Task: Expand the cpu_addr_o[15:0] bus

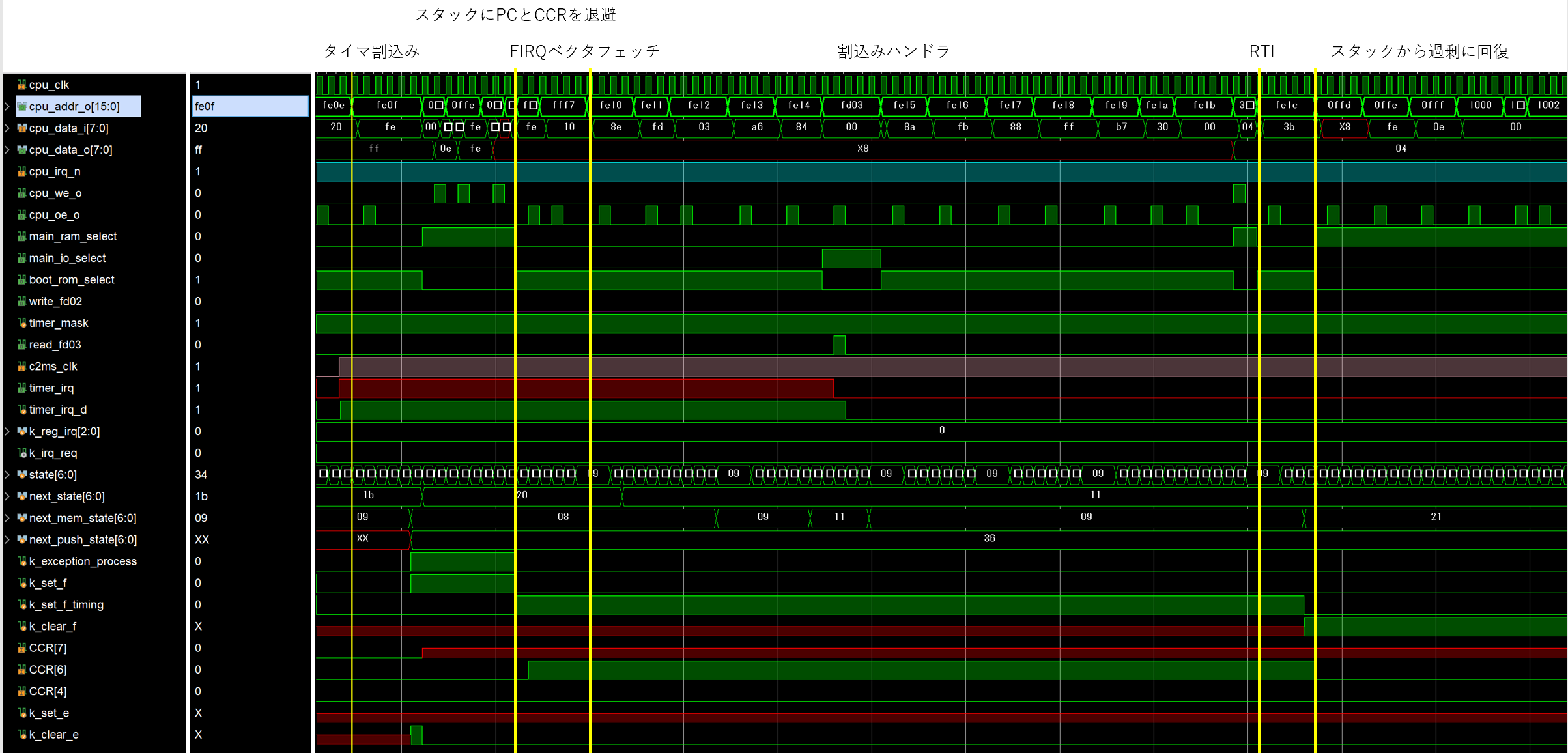Action: [x=7, y=106]
